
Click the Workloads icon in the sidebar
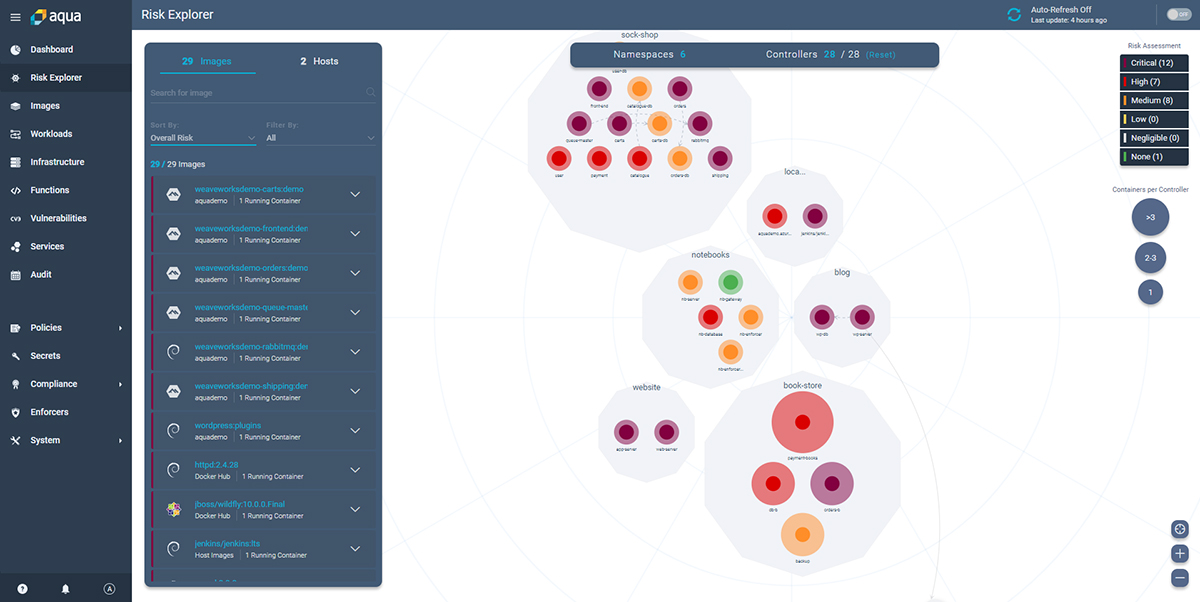[15, 134]
